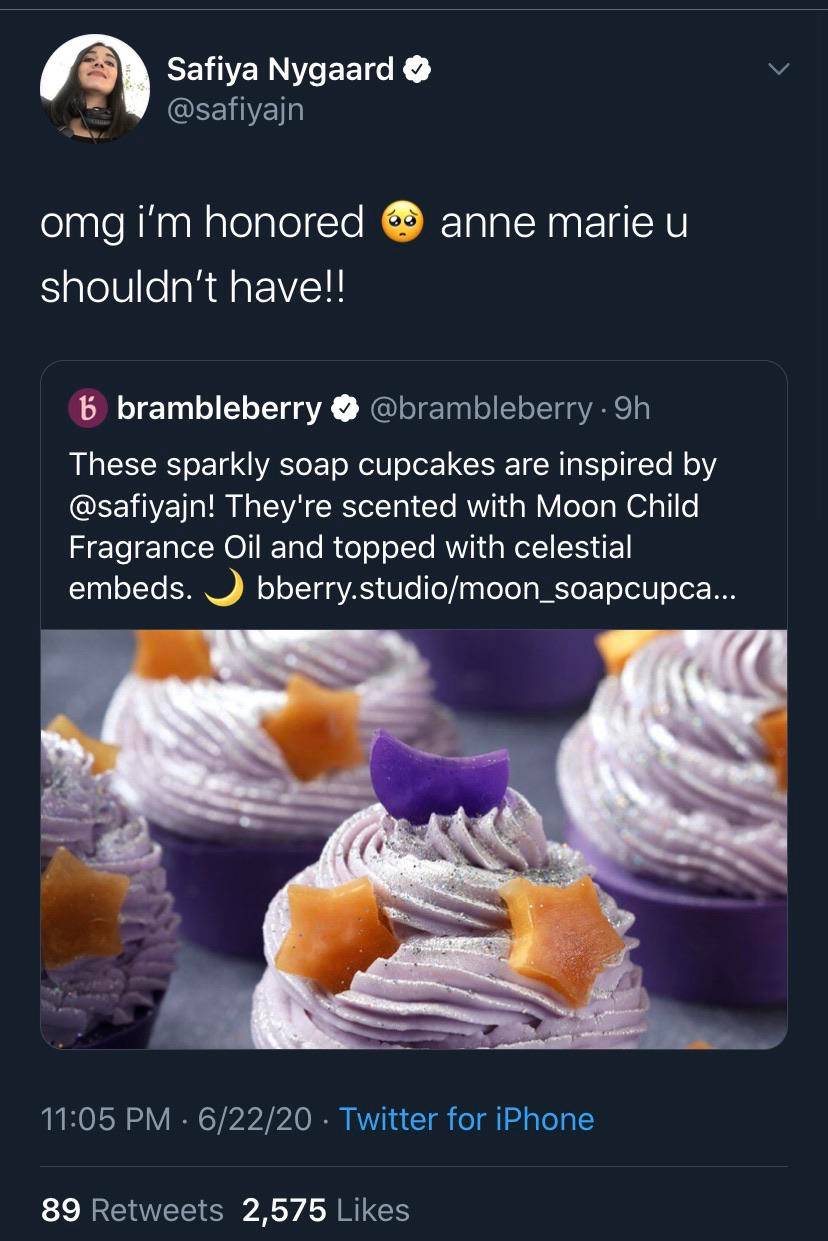Open the brambleberry account name
Image resolution: width=828 pixels, height=1241 pixels.
[219, 408]
